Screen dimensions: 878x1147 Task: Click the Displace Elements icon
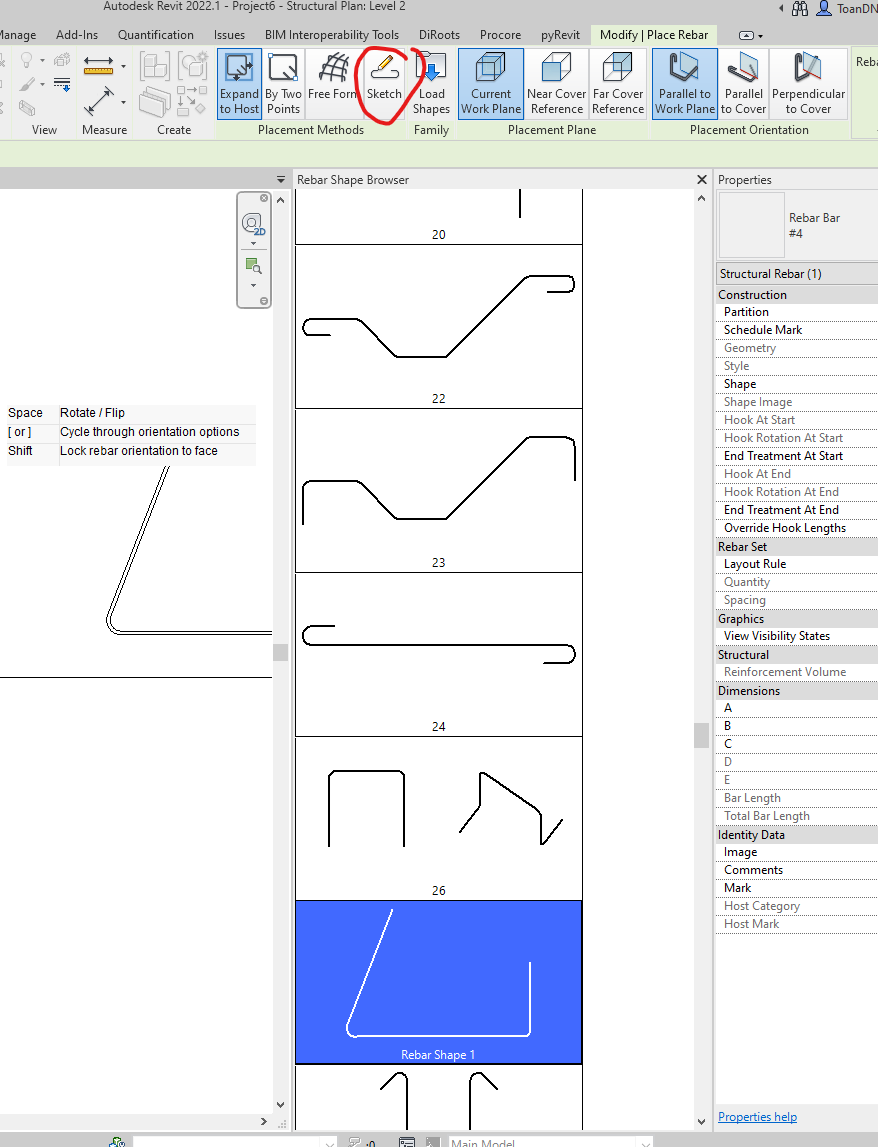pos(62,60)
